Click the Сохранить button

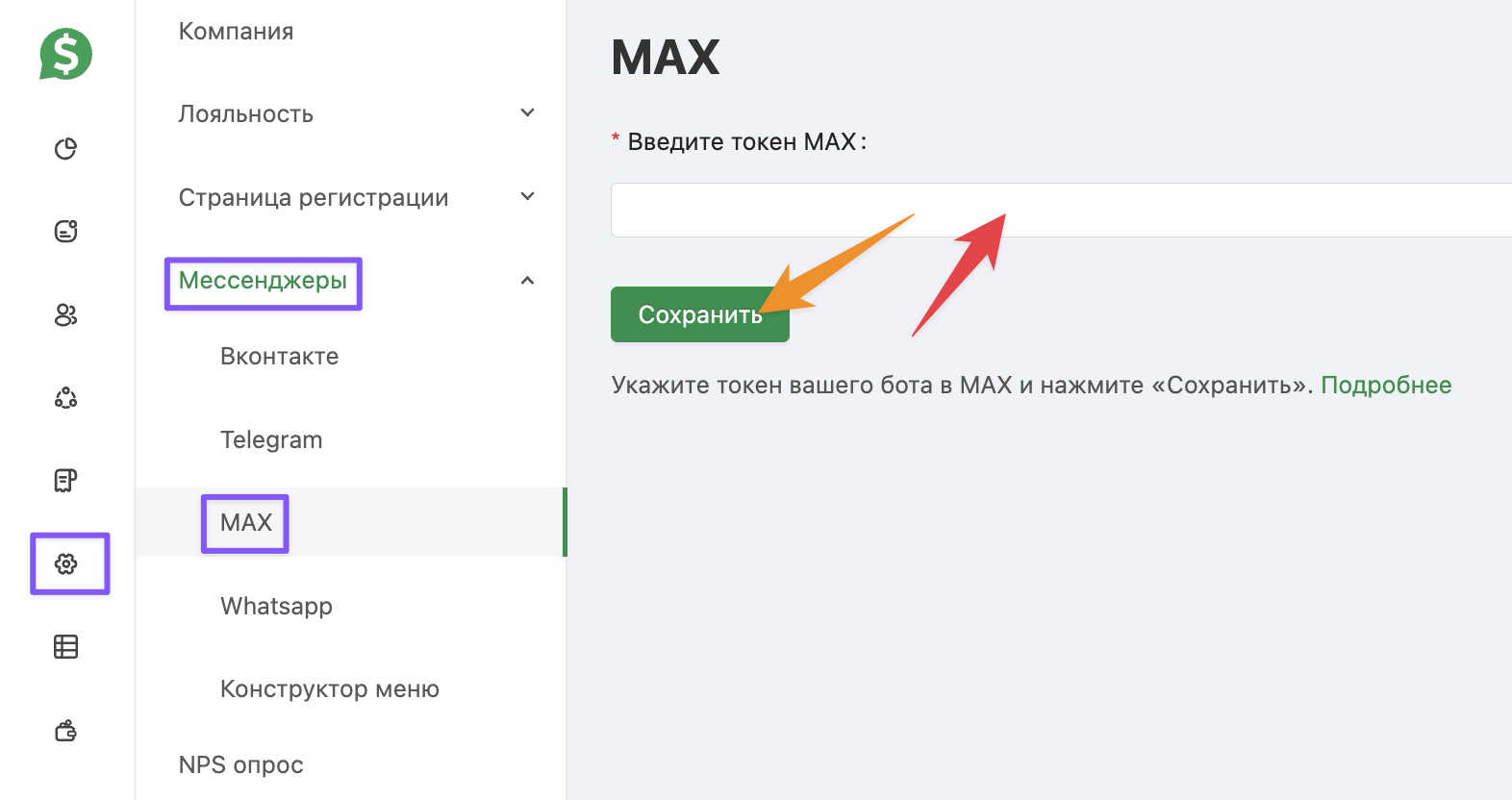pyautogui.click(x=699, y=314)
